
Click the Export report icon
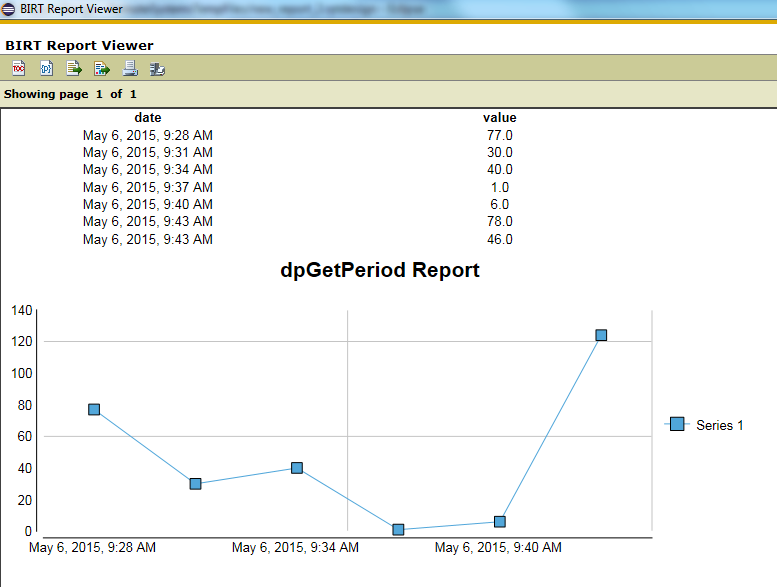(x=101, y=68)
